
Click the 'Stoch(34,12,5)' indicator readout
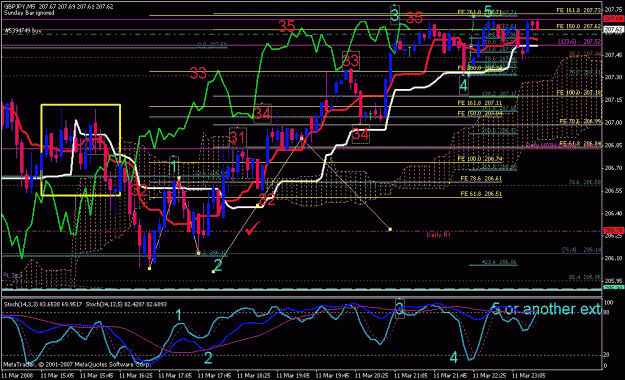pos(126,304)
